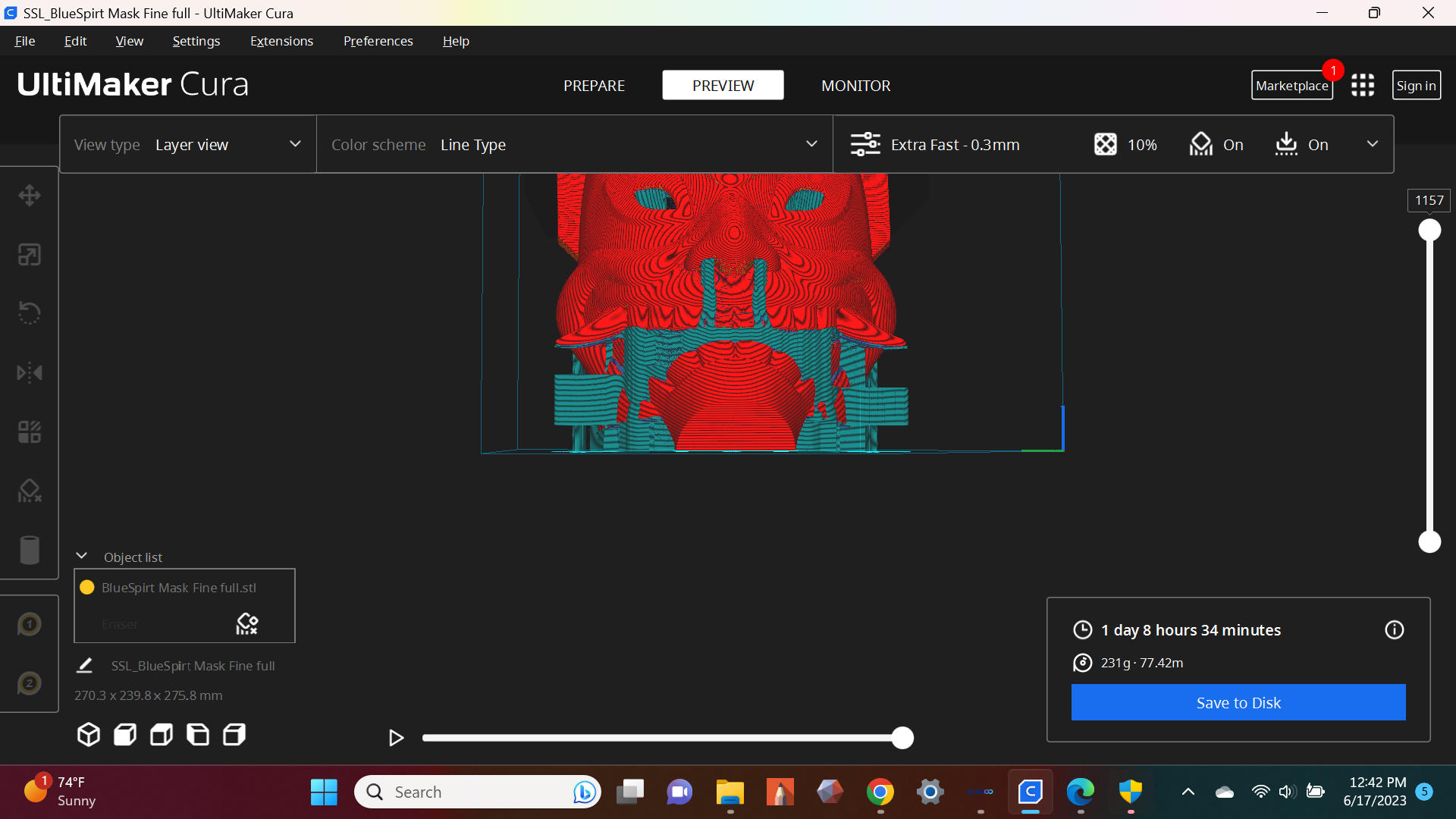Screen dimensions: 1456x819
Task: Open the Marketplace panel
Action: coord(1292,85)
